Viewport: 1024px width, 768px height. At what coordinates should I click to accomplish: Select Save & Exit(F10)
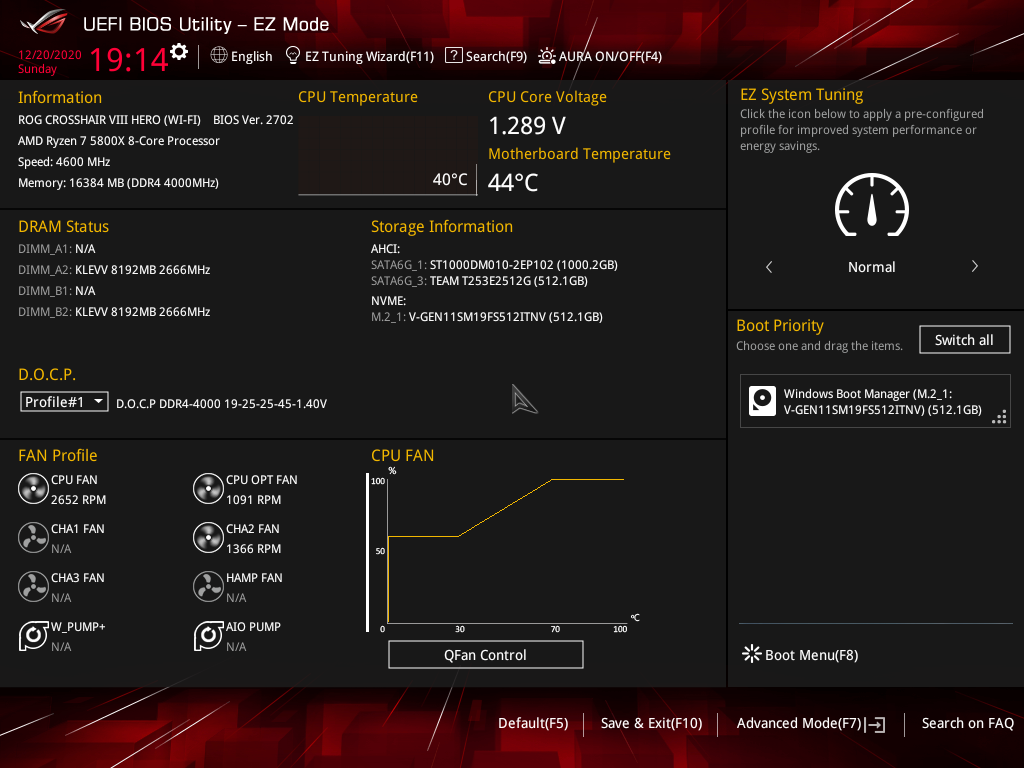pos(651,723)
